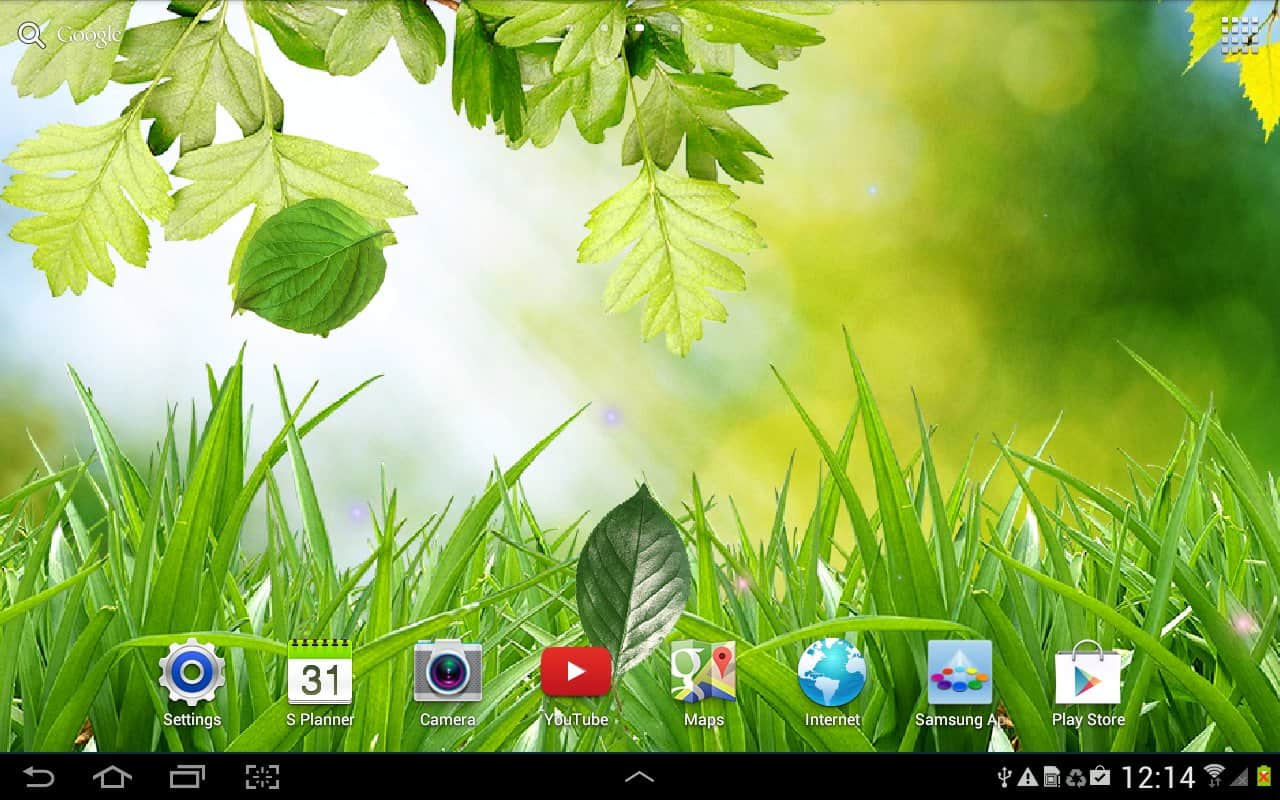Tap the USB connection status icon
Screen dimensions: 1280x800
click(1005, 777)
